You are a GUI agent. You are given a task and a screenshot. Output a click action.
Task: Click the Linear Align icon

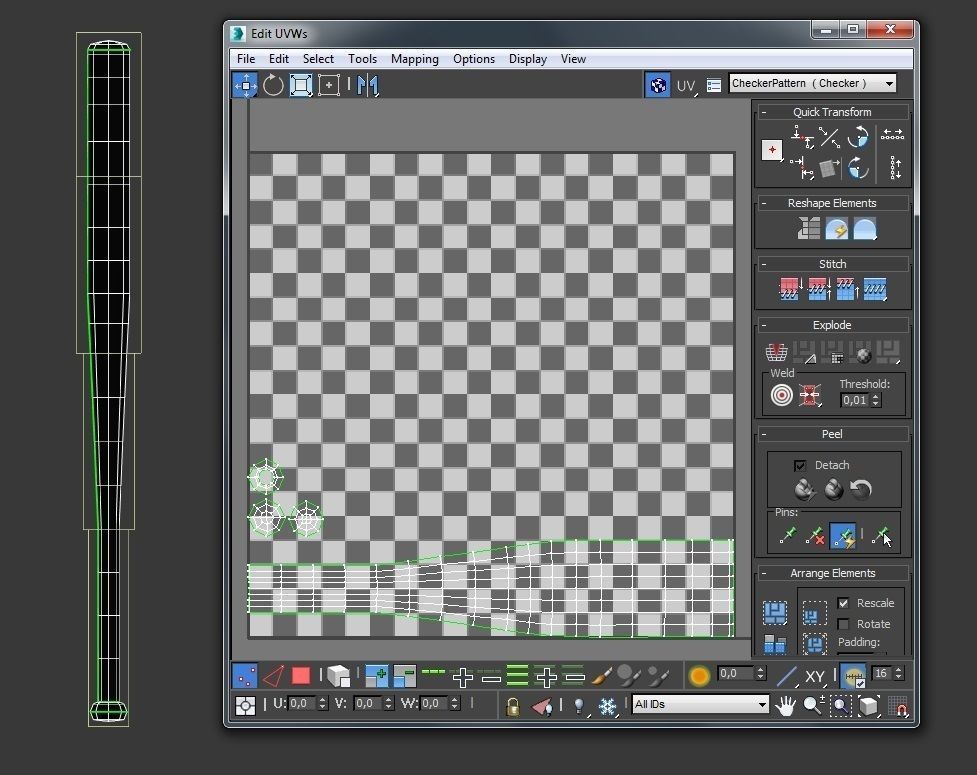829,137
